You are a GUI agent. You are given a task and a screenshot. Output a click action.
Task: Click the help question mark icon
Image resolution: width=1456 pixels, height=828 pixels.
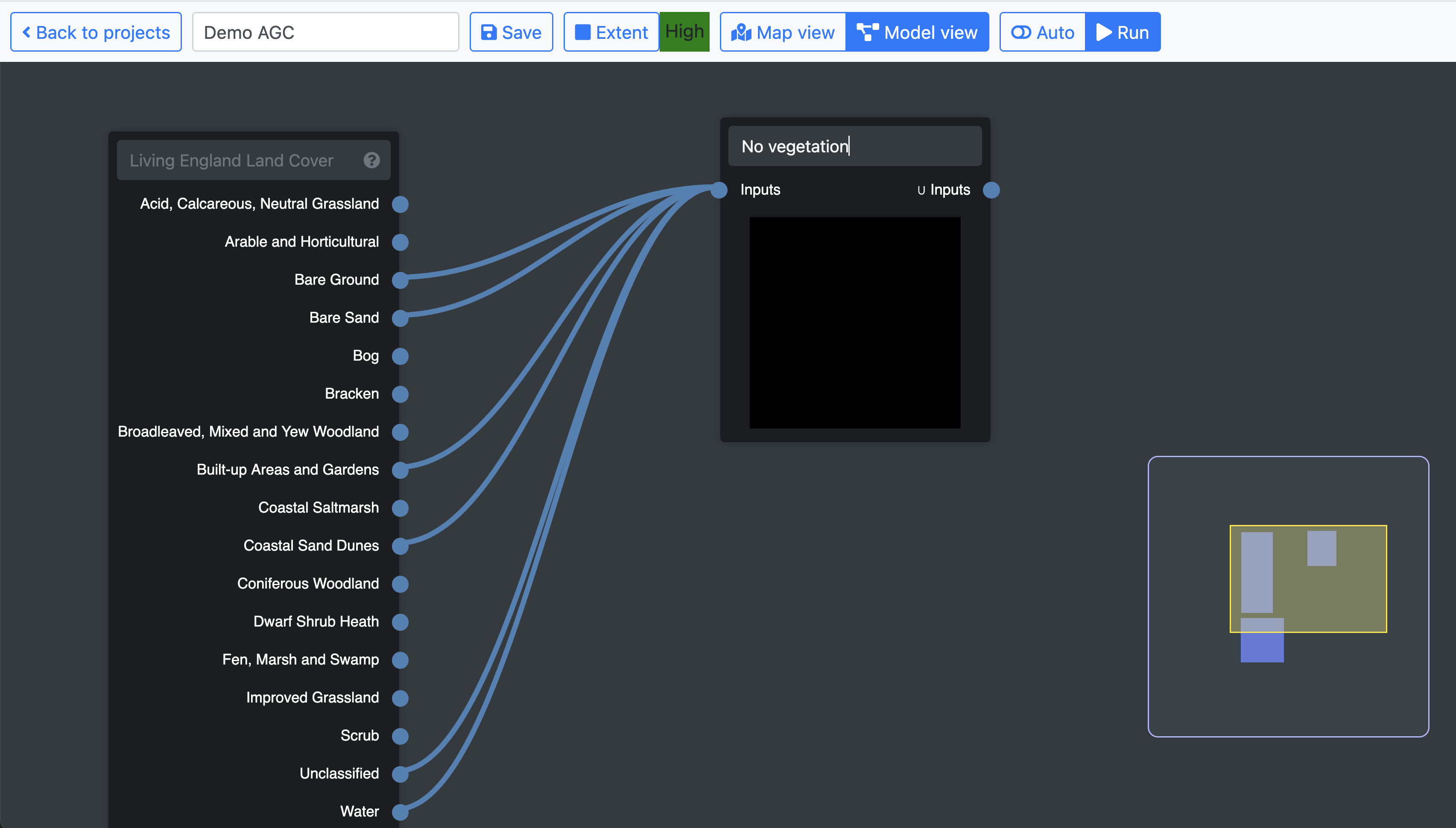371,160
